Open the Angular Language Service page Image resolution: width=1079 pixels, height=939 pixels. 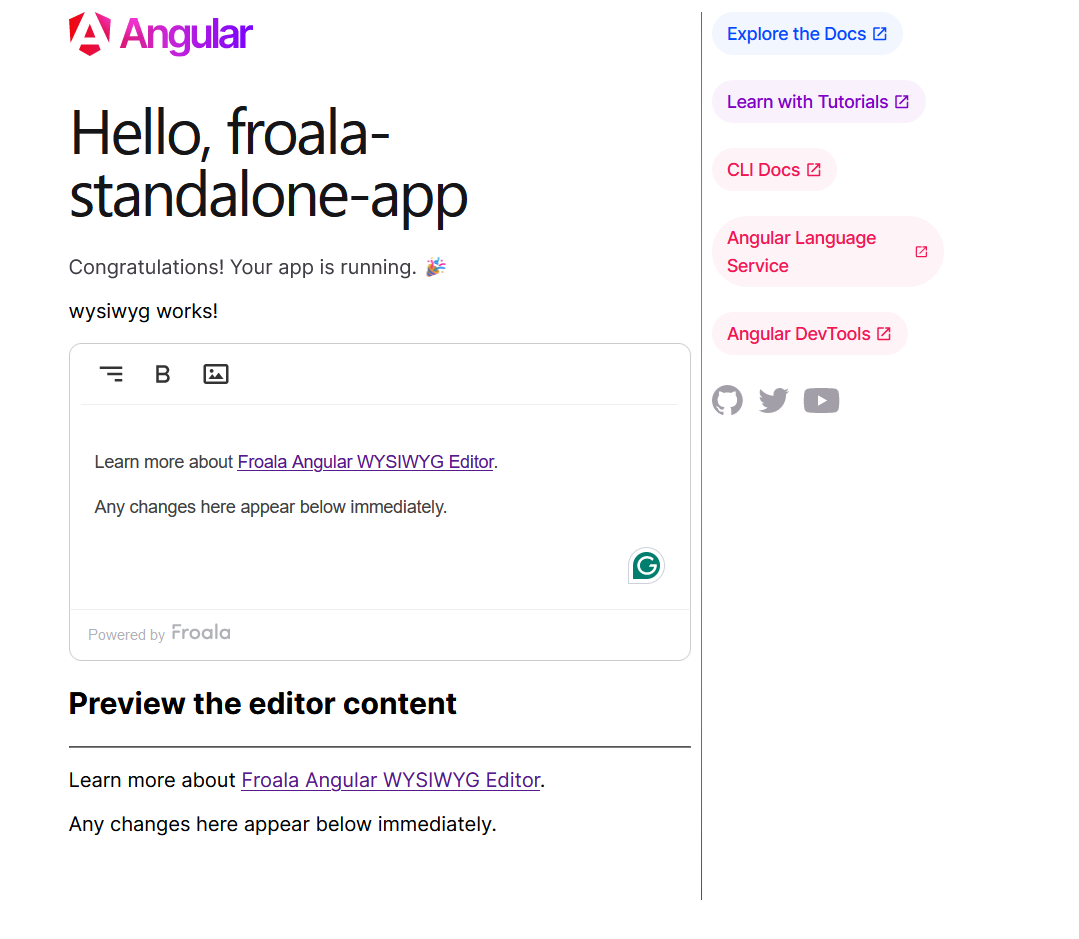[801, 251]
